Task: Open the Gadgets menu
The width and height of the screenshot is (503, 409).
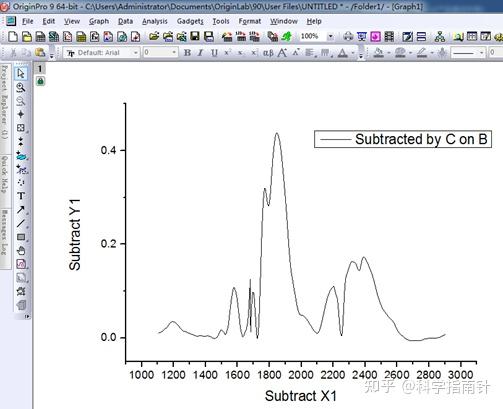Action: pos(190,21)
